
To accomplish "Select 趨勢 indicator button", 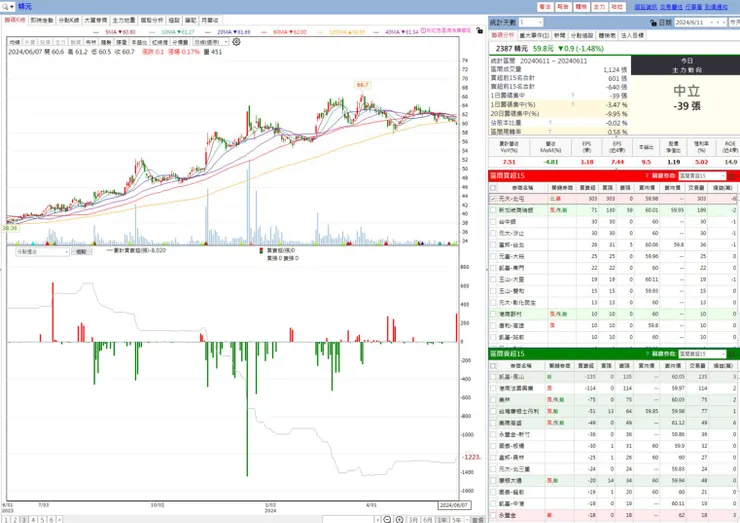I will pos(106,42).
